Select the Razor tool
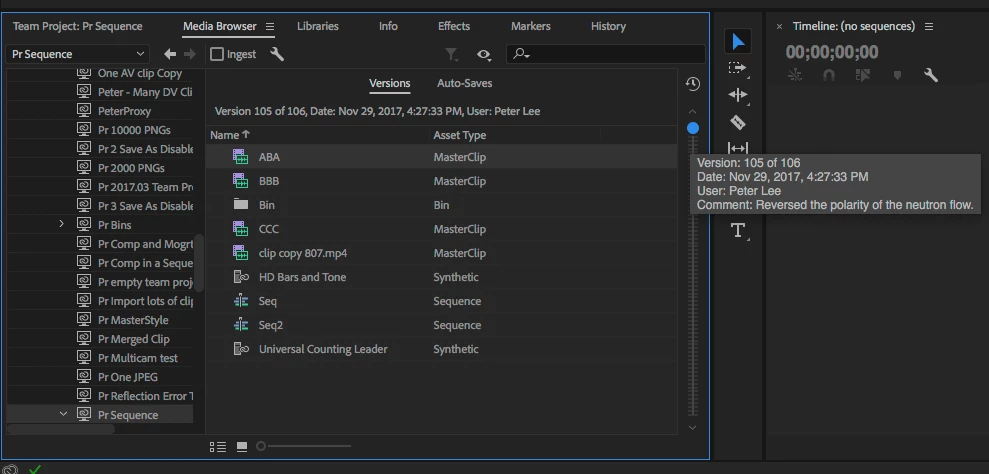 click(x=737, y=122)
